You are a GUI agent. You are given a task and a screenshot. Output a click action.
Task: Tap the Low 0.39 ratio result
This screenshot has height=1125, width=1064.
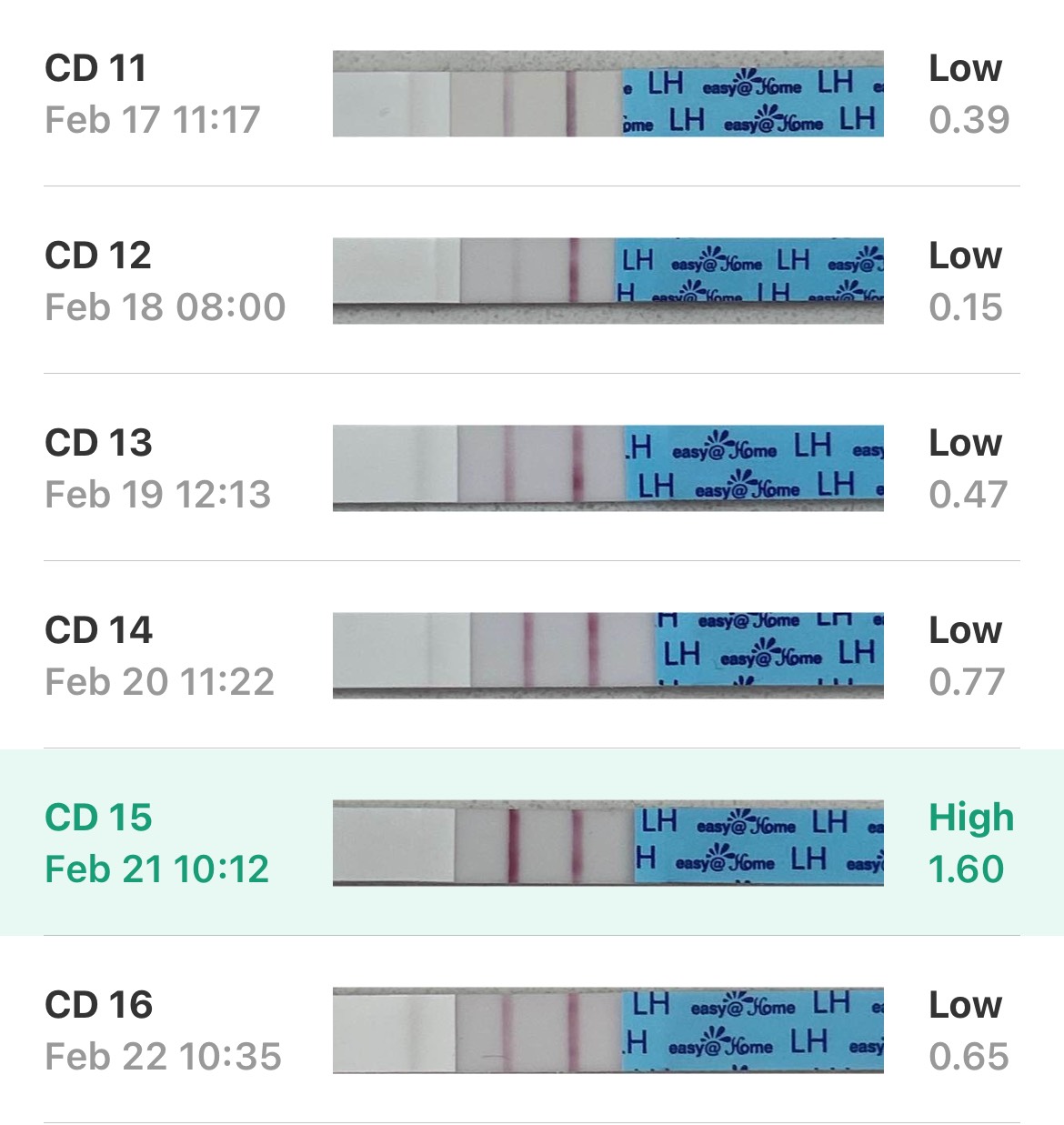[969, 94]
